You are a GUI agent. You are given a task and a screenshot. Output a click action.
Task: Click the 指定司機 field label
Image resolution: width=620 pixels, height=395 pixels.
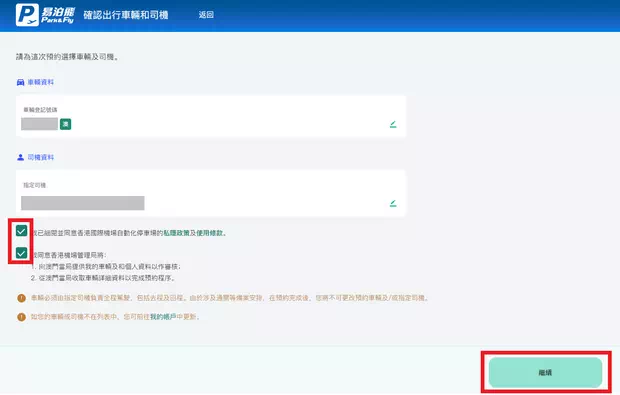coord(35,185)
